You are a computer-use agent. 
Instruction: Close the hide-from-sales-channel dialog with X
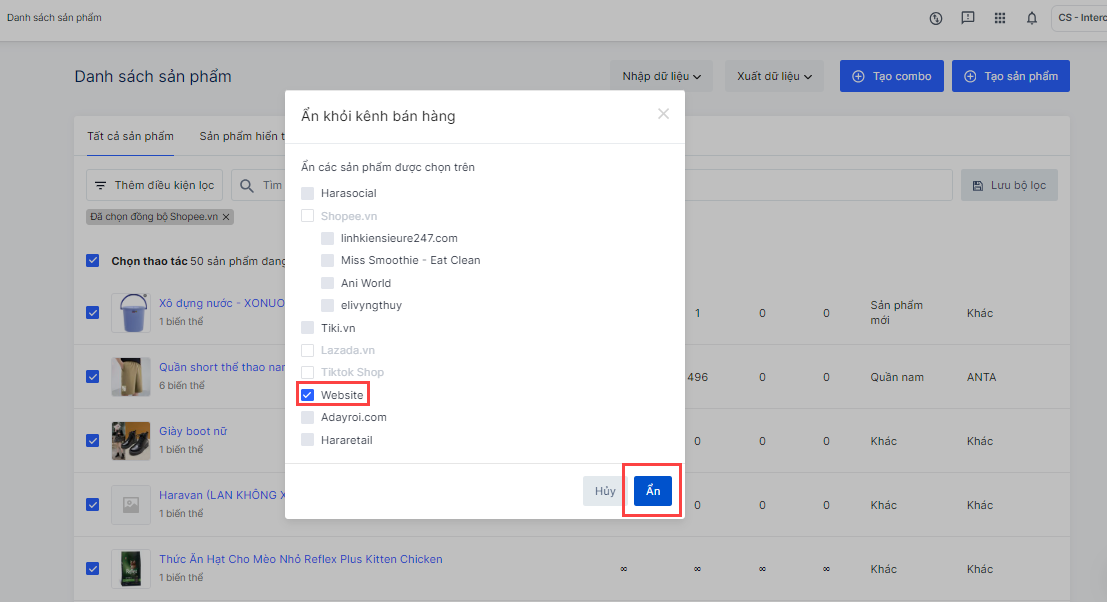[663, 114]
